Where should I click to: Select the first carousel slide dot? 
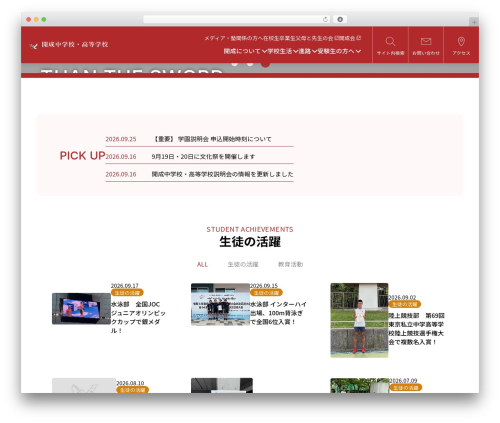tap(235, 63)
